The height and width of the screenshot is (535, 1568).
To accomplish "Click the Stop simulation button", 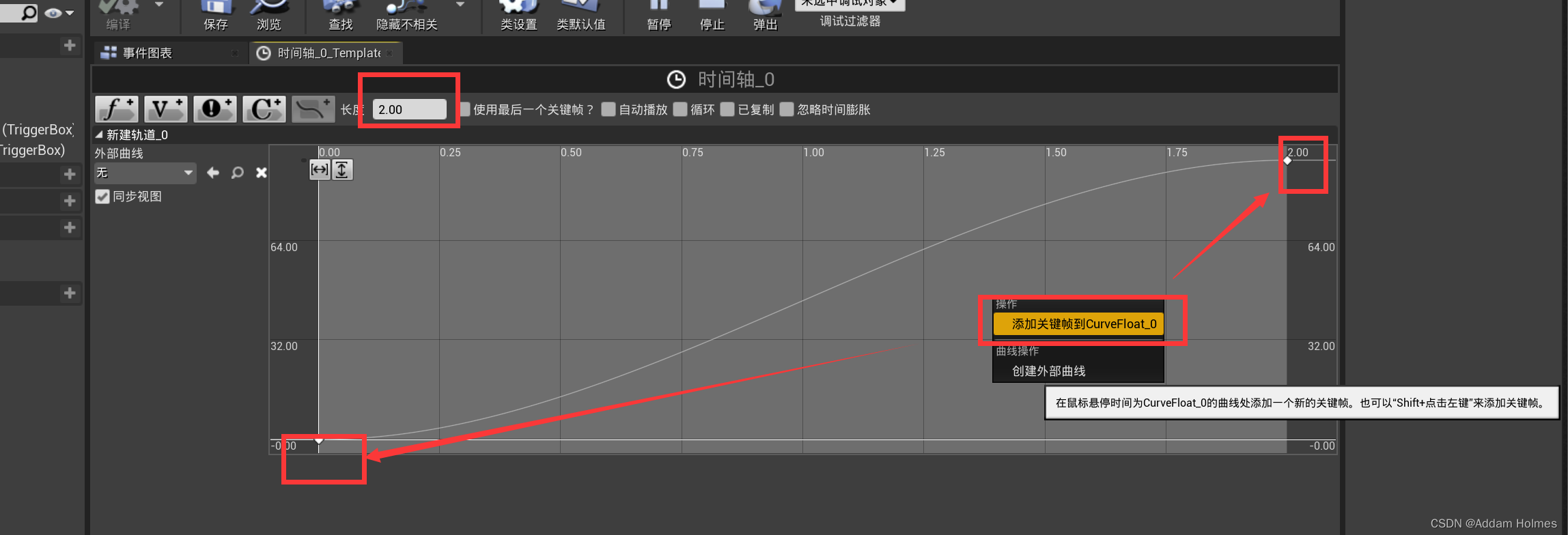I will [712, 15].
